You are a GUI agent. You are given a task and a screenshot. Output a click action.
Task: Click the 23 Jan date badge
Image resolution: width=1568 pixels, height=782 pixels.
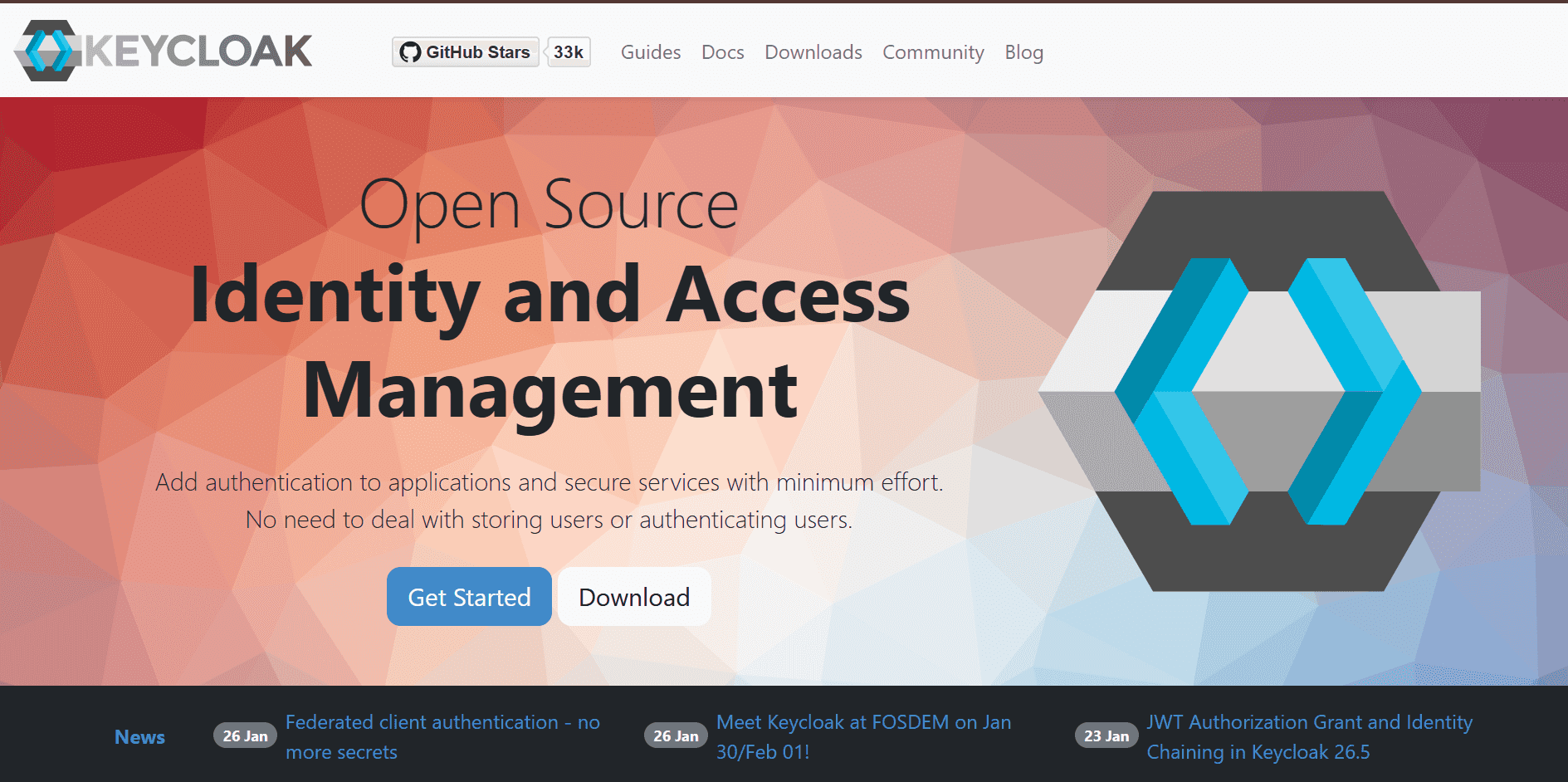[x=1106, y=736]
